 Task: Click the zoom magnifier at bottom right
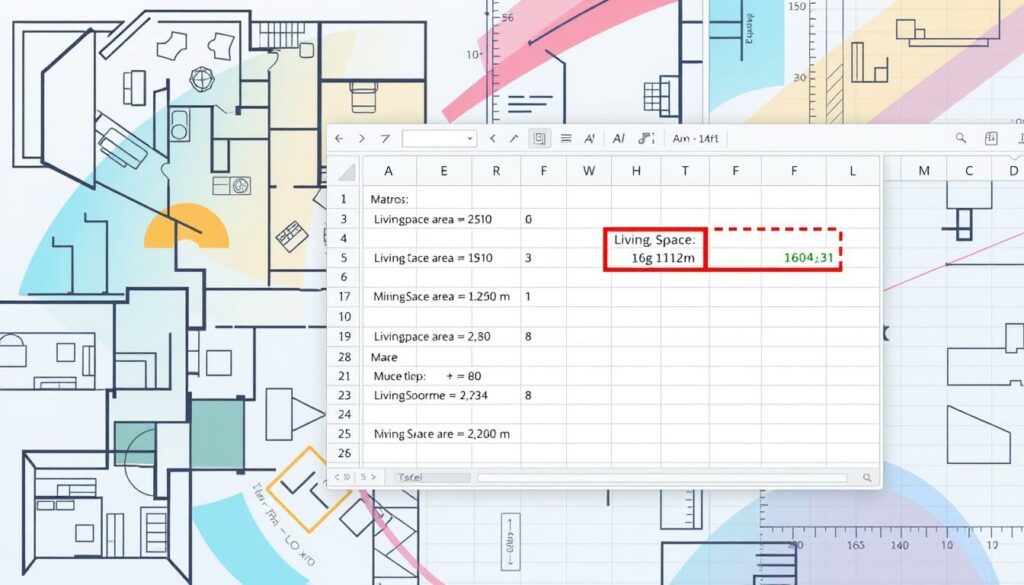[x=867, y=478]
